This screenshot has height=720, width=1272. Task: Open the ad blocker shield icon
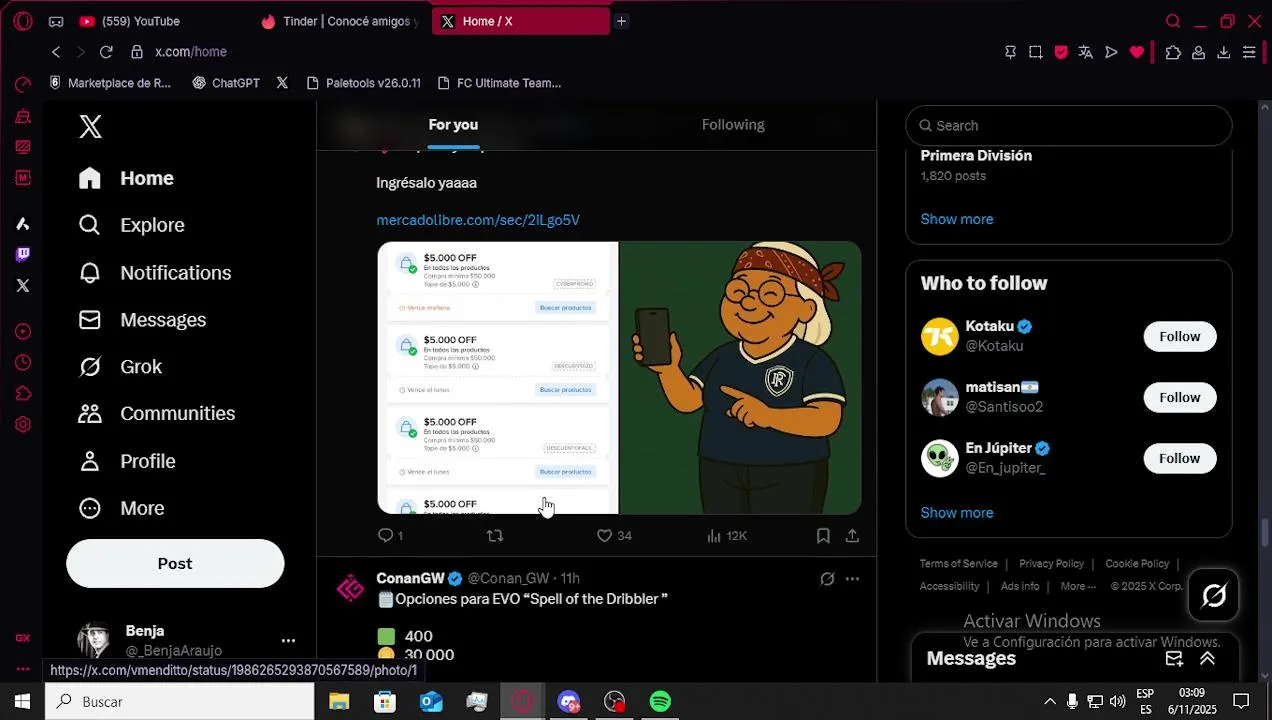tap(1061, 52)
